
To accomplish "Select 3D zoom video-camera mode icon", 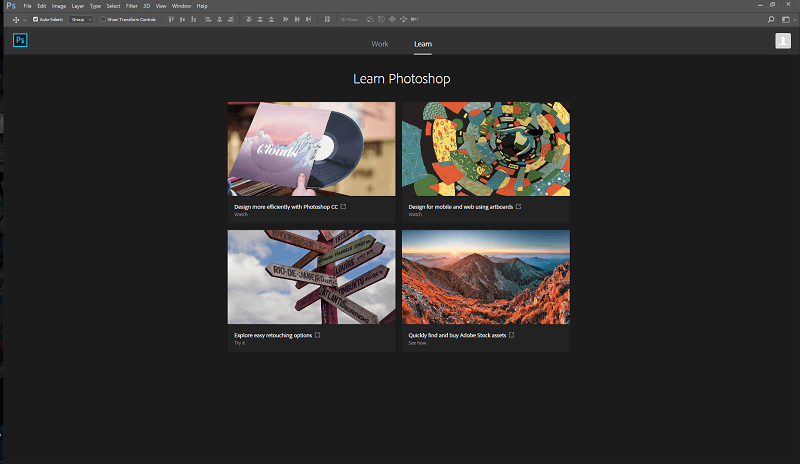I will pos(415,19).
